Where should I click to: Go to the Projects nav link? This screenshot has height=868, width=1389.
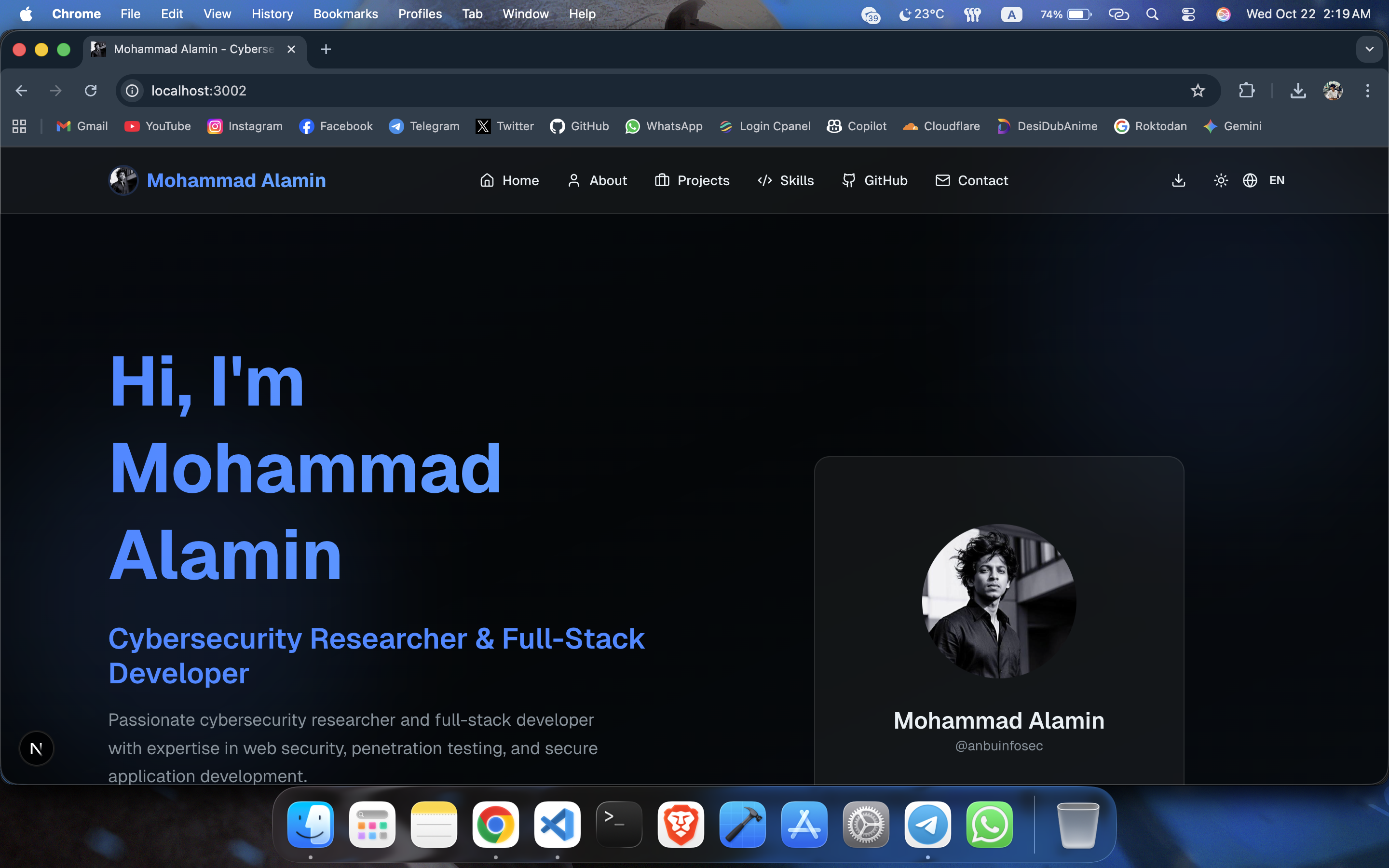(692, 180)
